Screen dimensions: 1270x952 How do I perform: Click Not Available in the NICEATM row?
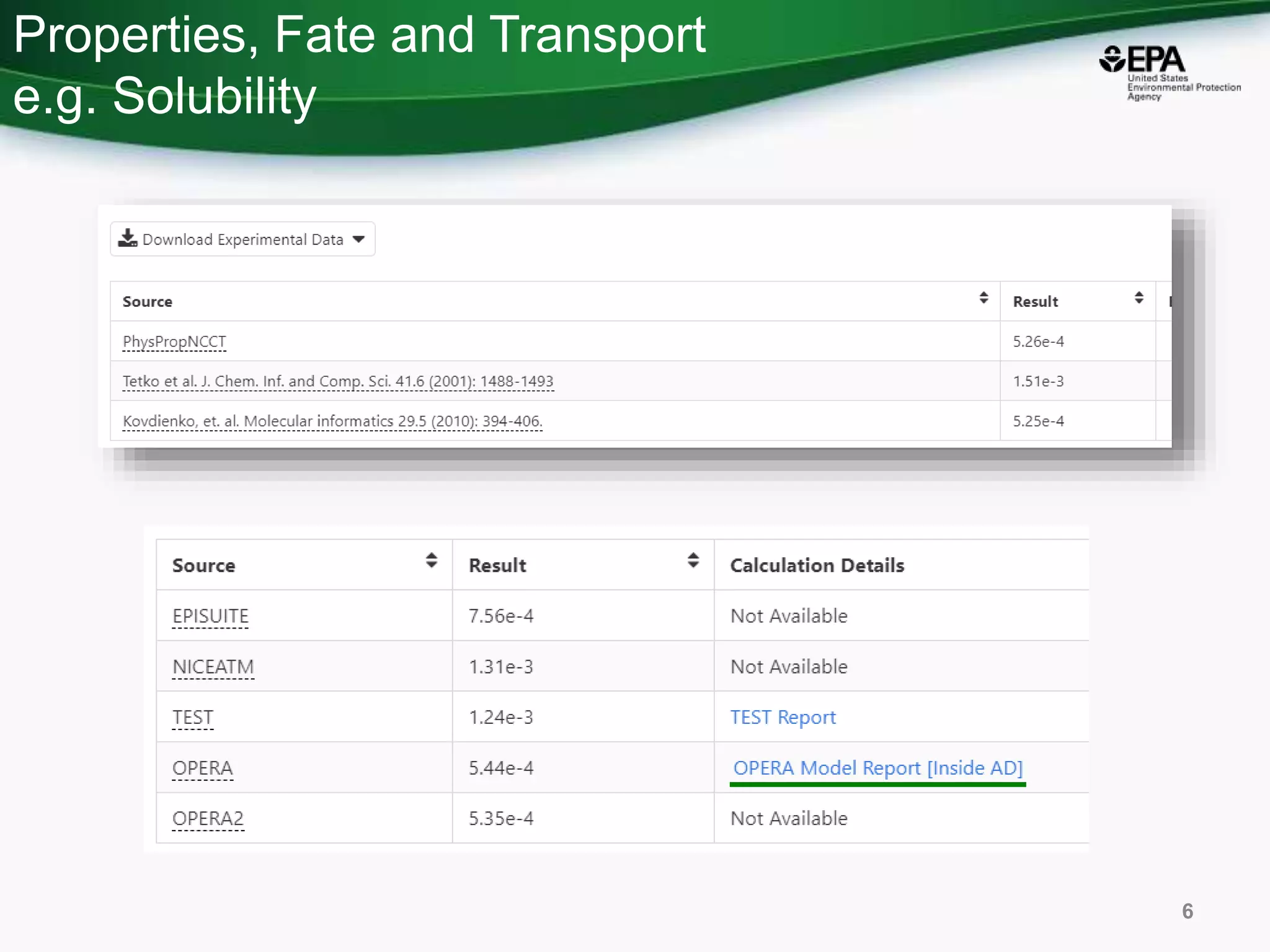coord(789,667)
